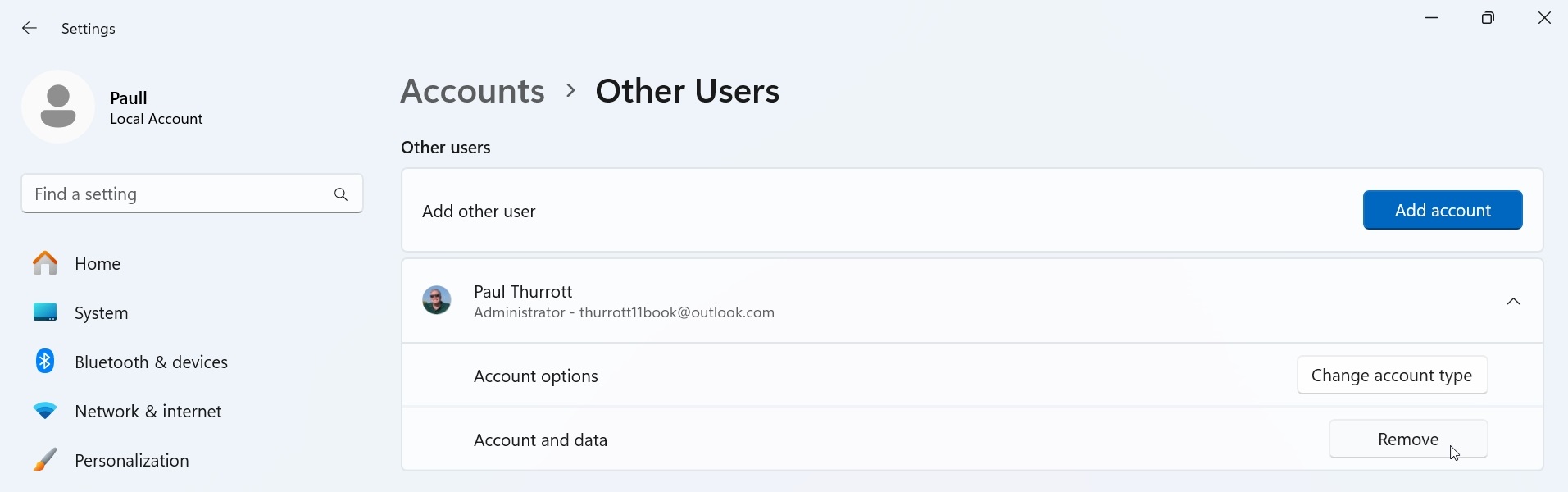
Task: Click the Network wifi icon
Action: [x=45, y=411]
